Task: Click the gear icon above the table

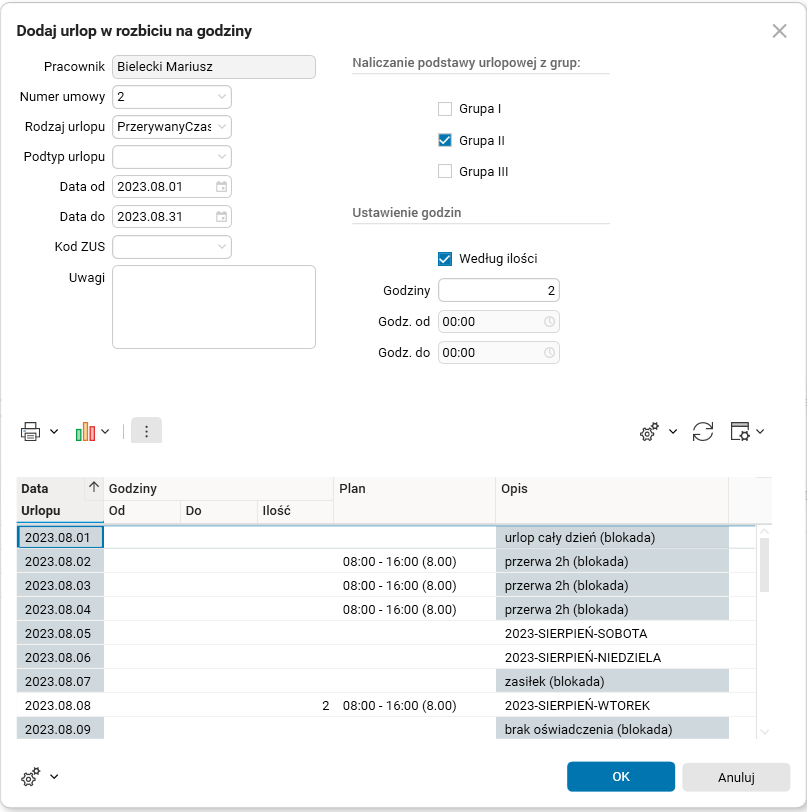Action: [650, 431]
